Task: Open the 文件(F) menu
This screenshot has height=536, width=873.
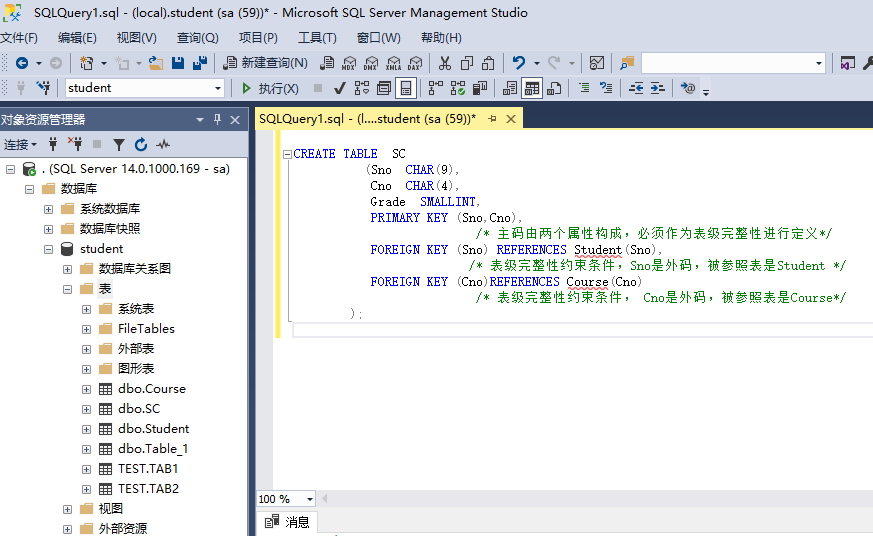Action: [x=19, y=38]
